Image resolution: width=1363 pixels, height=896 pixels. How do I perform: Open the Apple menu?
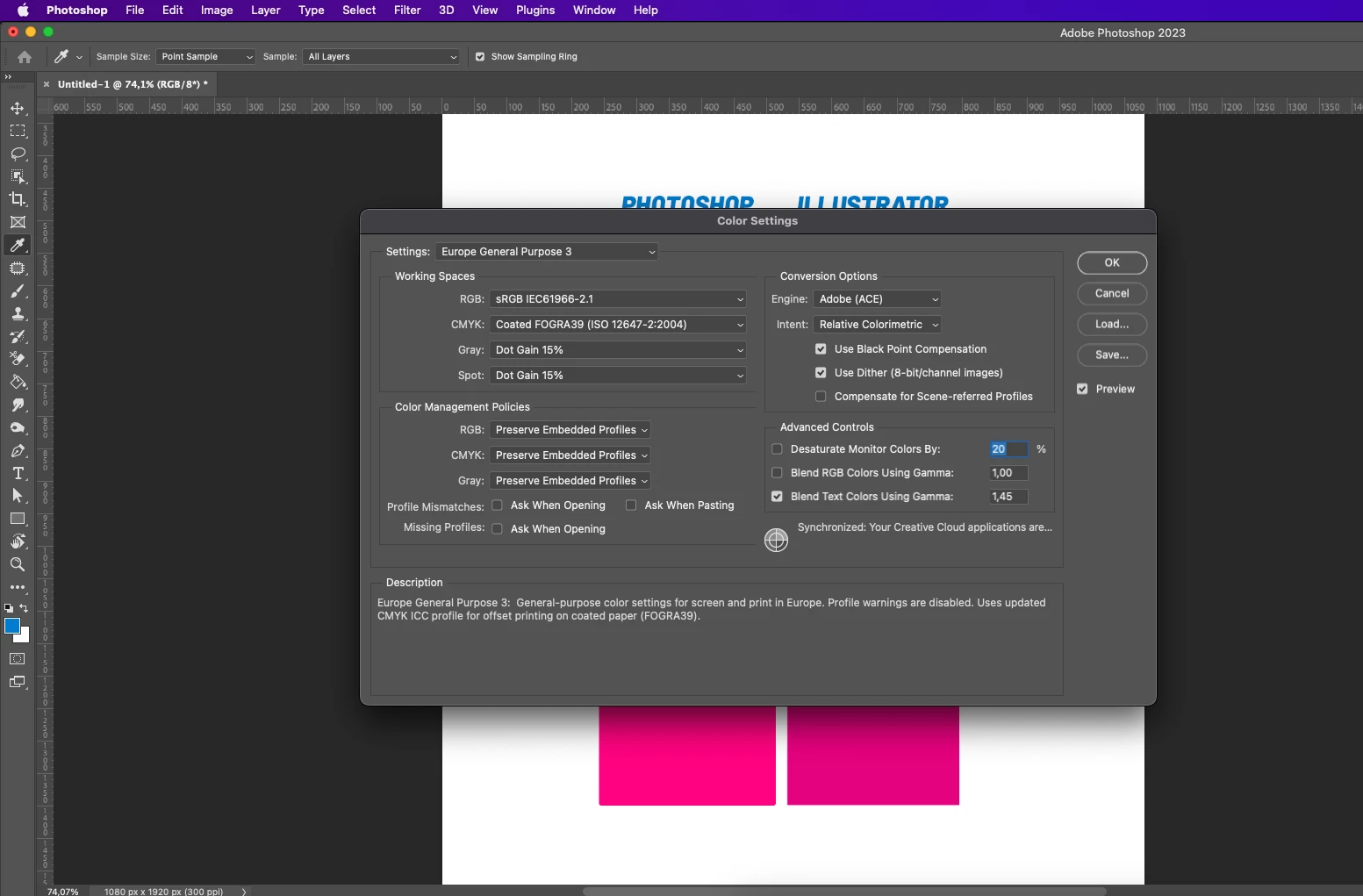23,11
